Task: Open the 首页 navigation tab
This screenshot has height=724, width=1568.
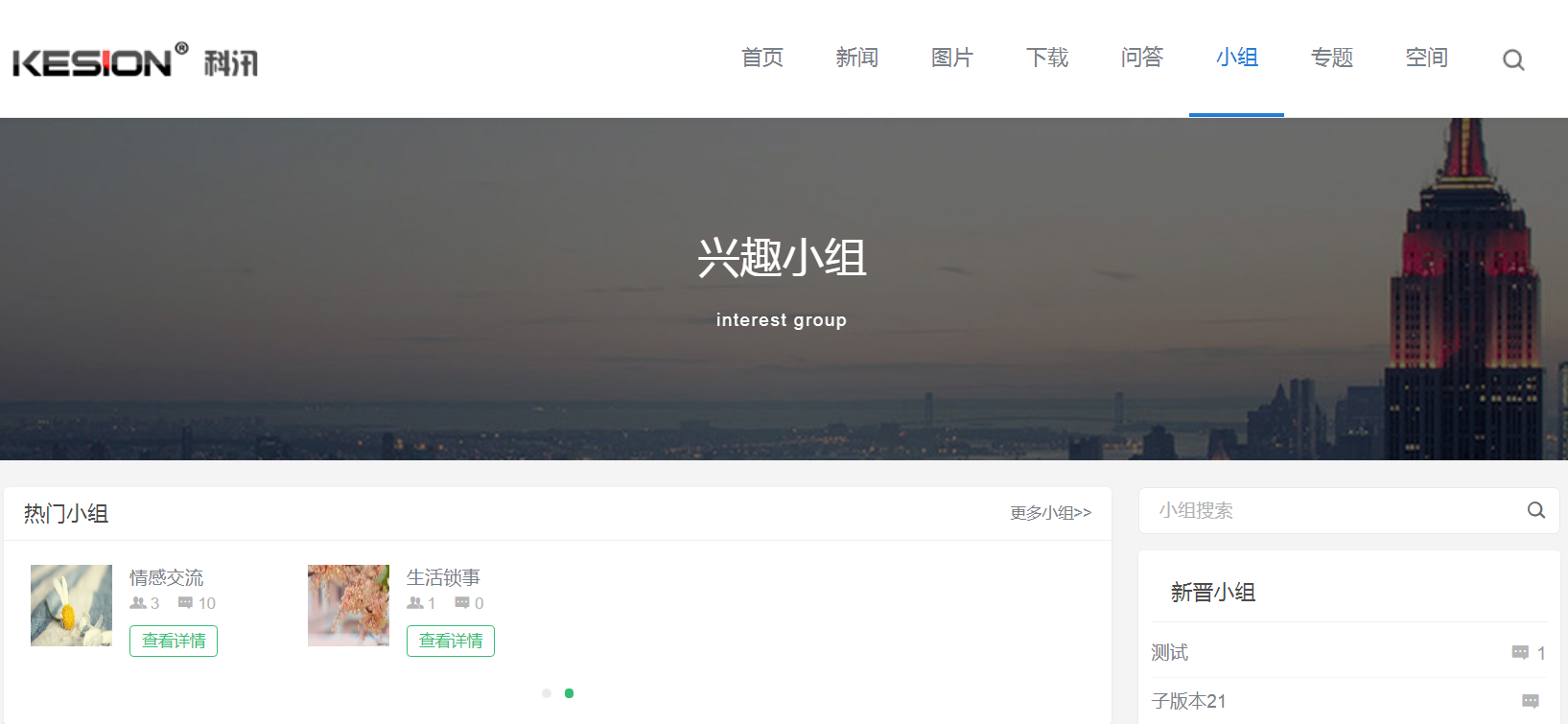Action: tap(762, 58)
